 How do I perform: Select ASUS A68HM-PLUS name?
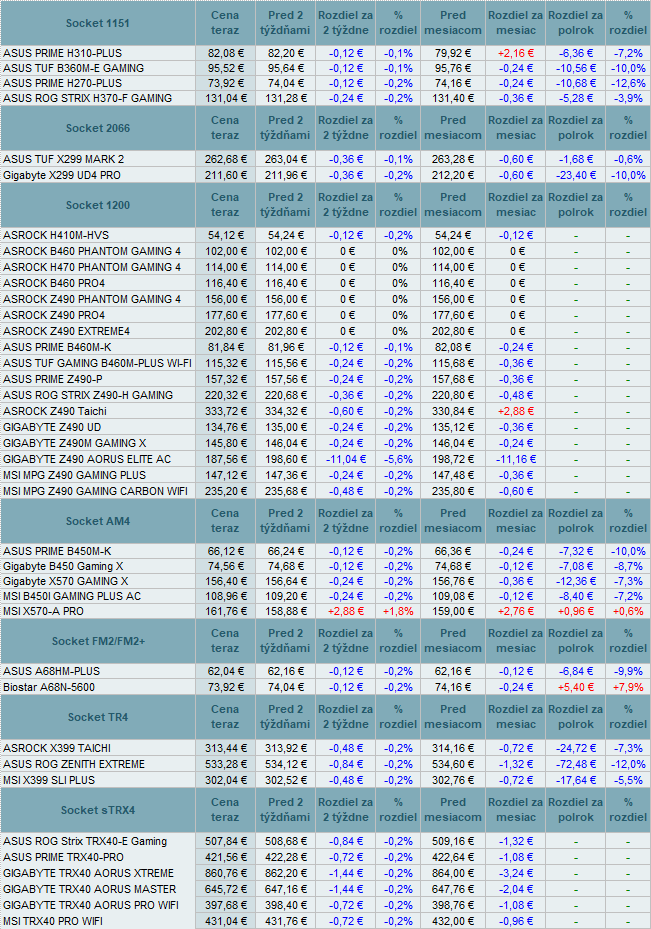click(52, 671)
